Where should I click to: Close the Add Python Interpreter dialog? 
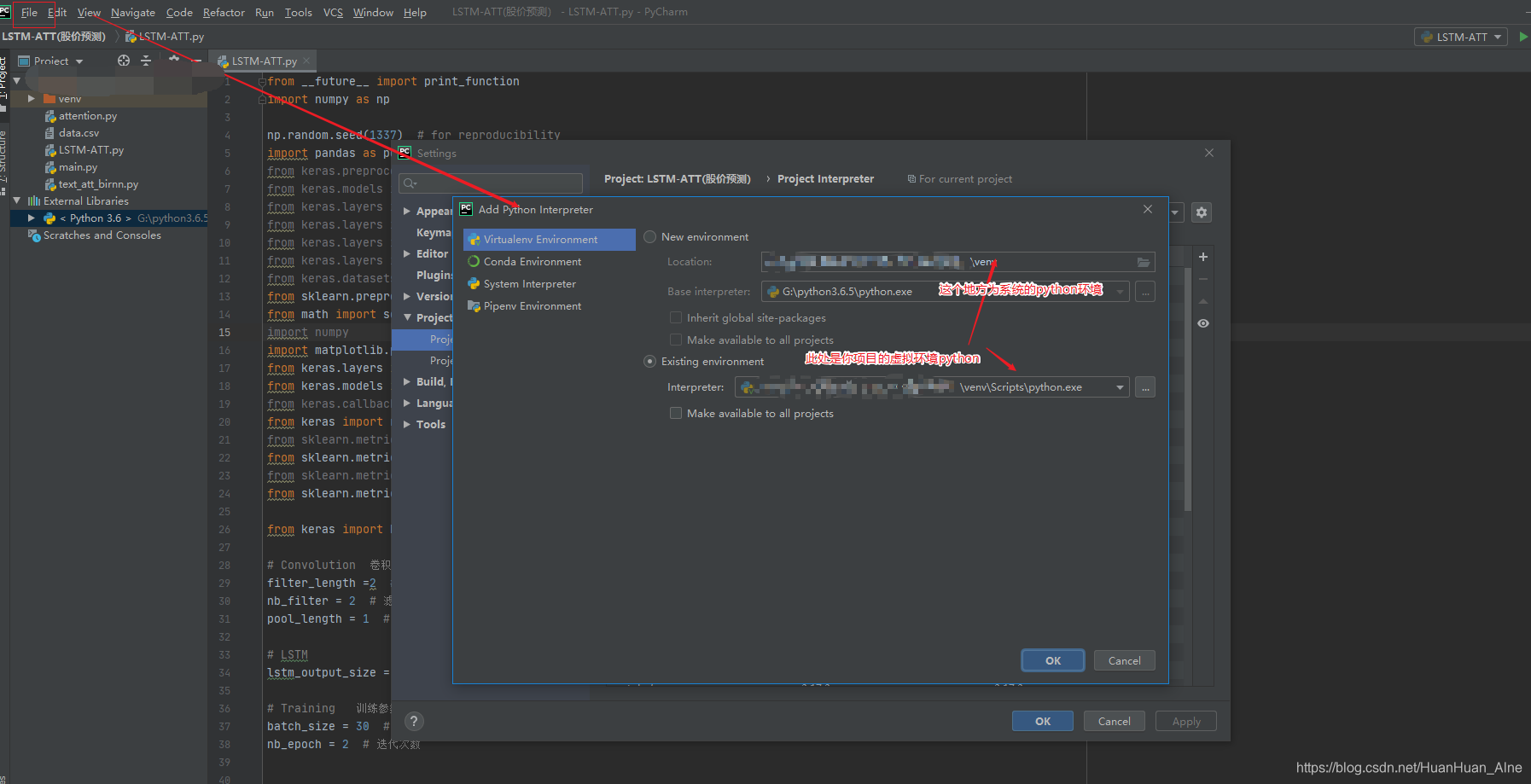pos(1148,209)
